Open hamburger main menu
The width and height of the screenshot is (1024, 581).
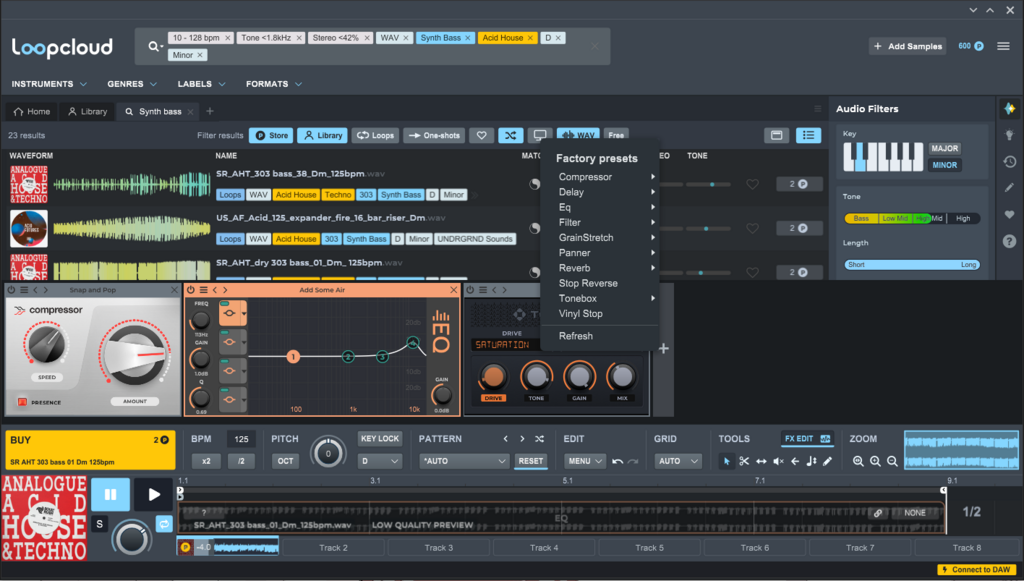click(1003, 46)
